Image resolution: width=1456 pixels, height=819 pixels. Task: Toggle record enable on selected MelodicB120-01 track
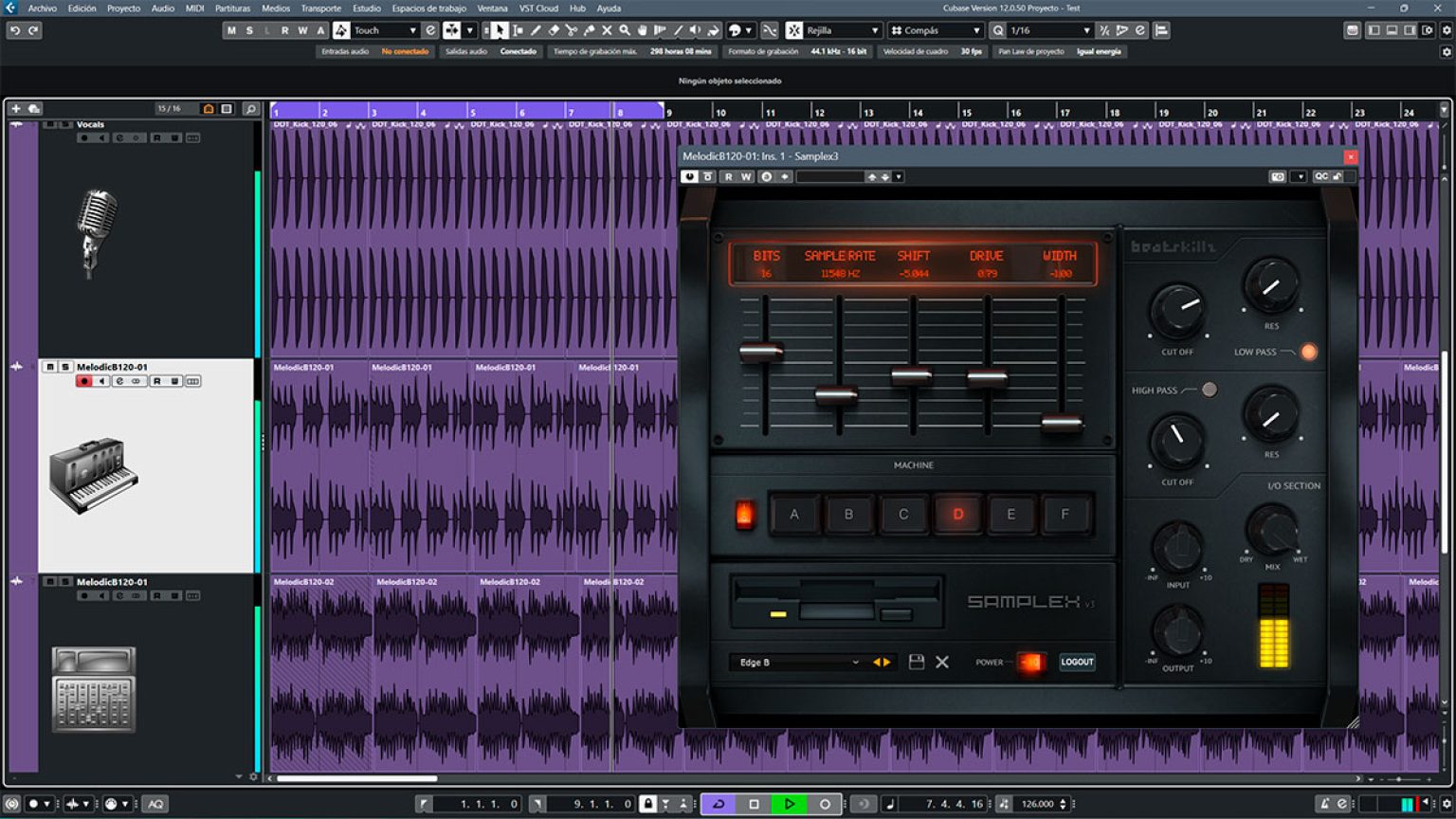[x=83, y=381]
